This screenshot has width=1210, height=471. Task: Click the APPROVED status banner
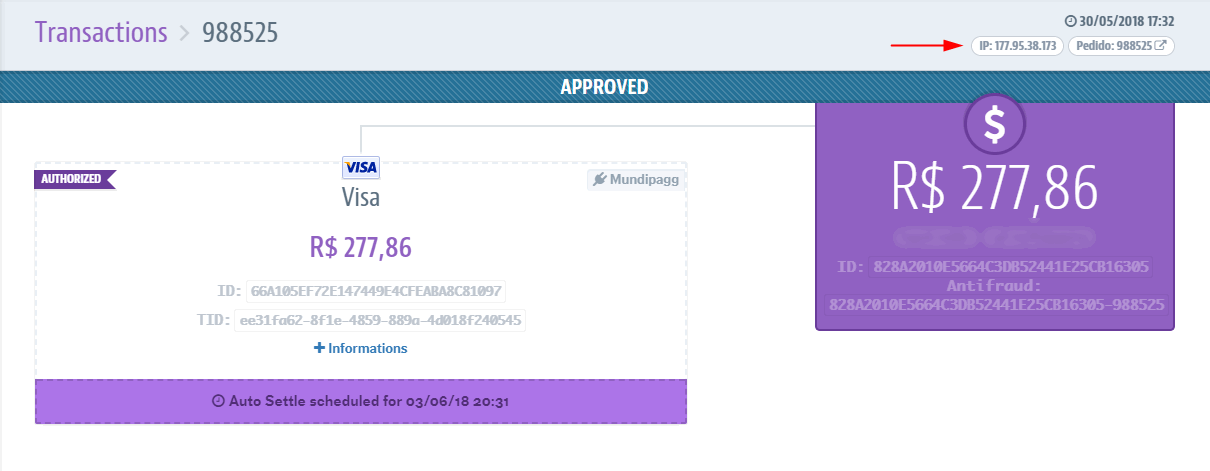pyautogui.click(x=605, y=87)
